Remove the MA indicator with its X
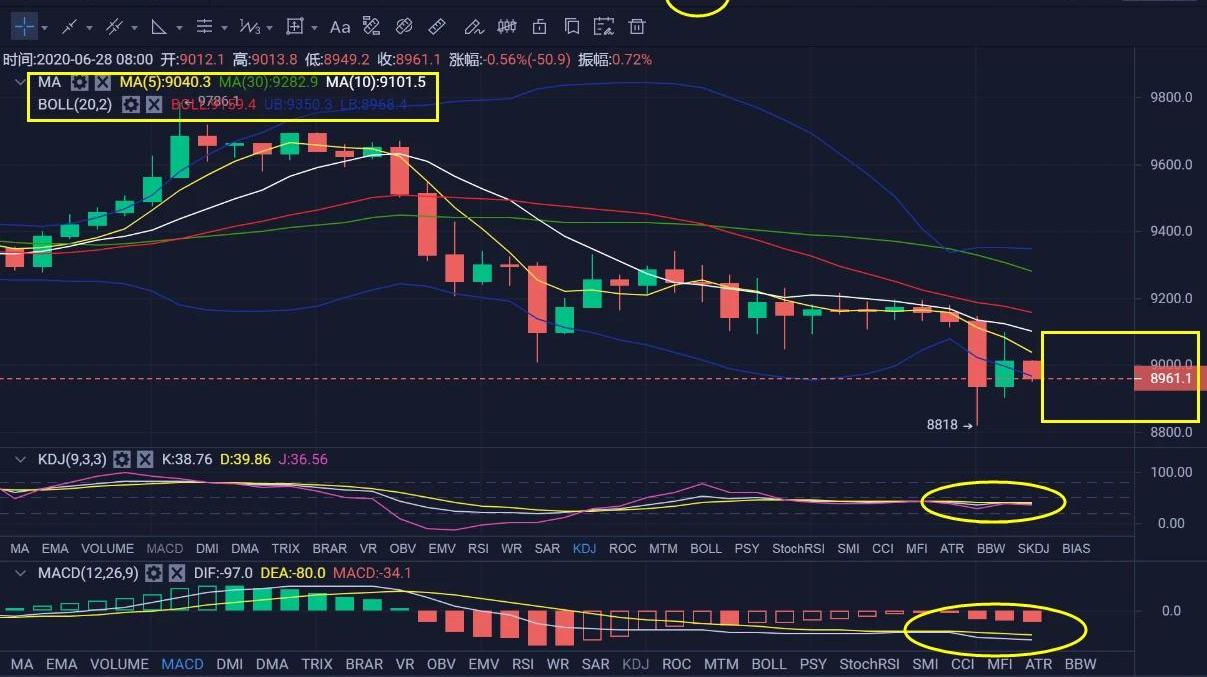 point(102,82)
